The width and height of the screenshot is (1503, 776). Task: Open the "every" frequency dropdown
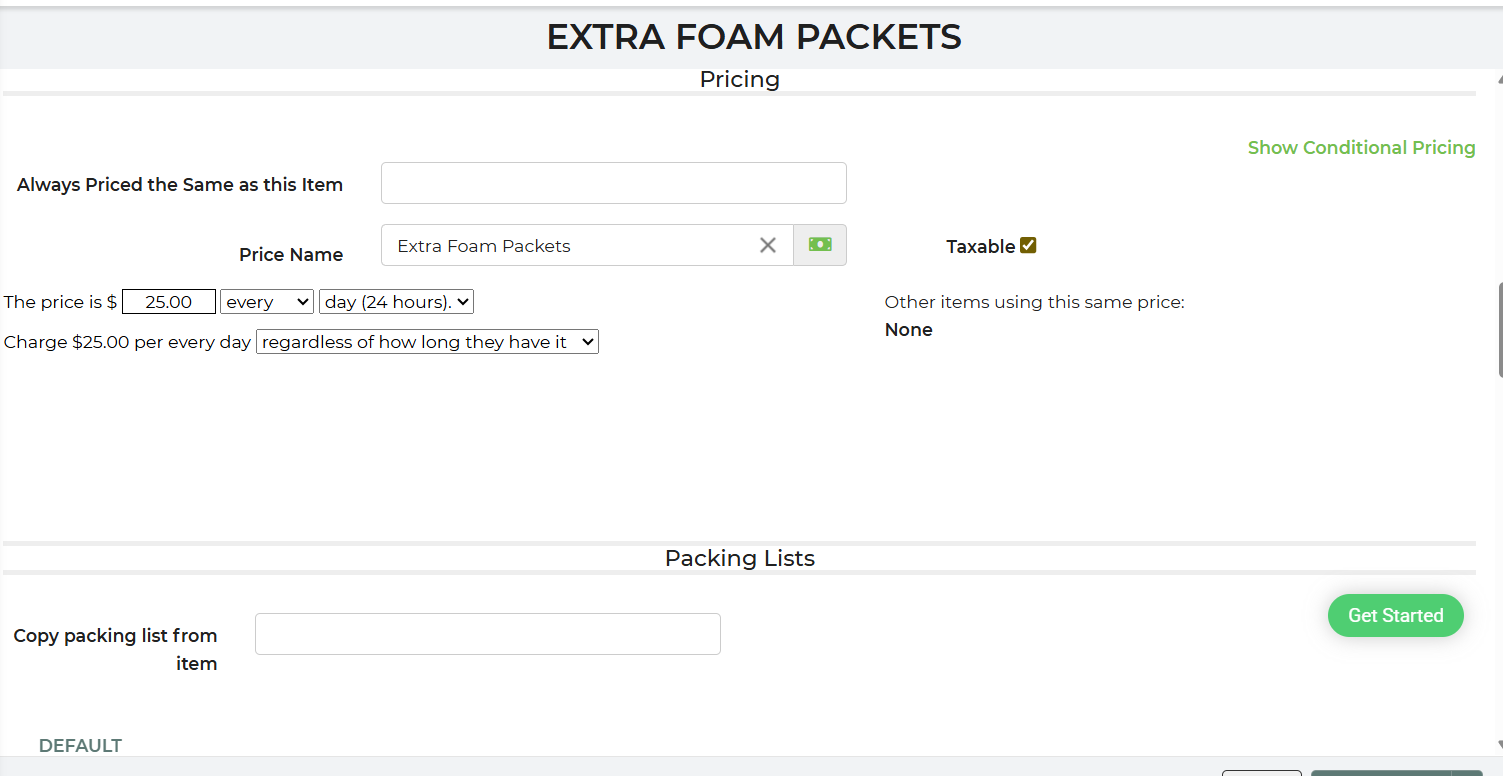pyautogui.click(x=267, y=302)
